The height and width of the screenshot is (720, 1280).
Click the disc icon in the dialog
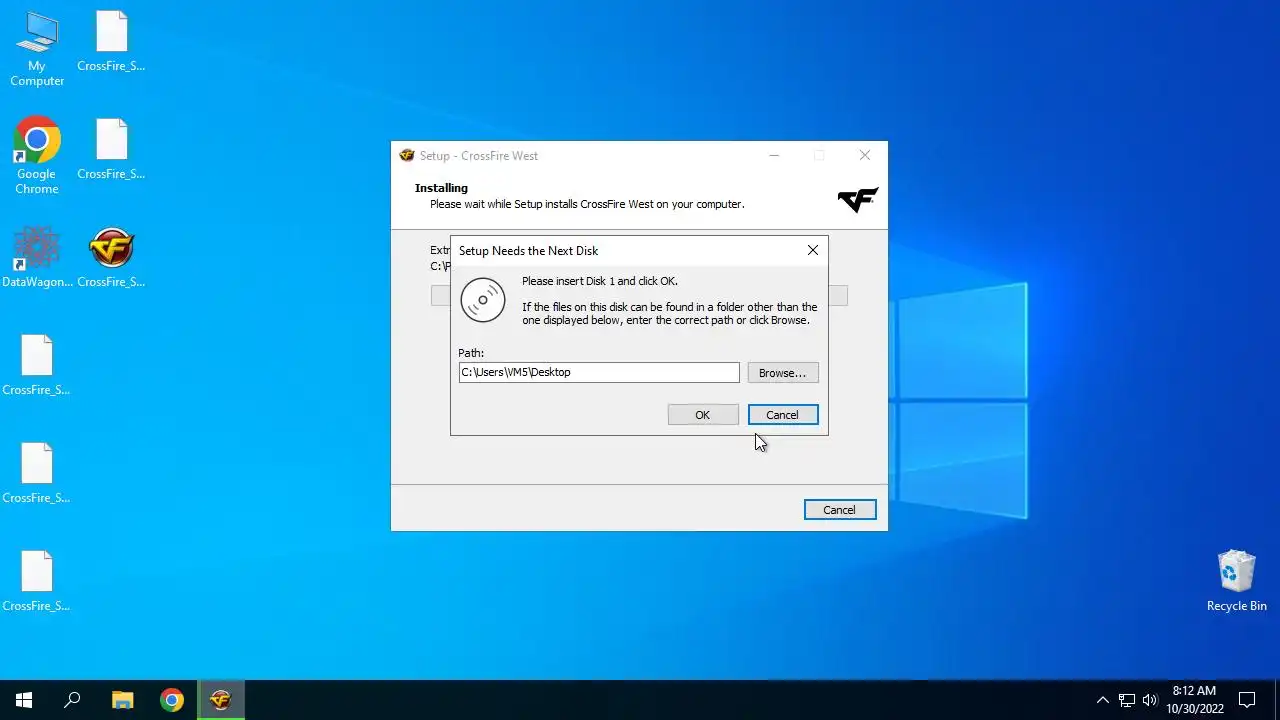click(x=483, y=300)
